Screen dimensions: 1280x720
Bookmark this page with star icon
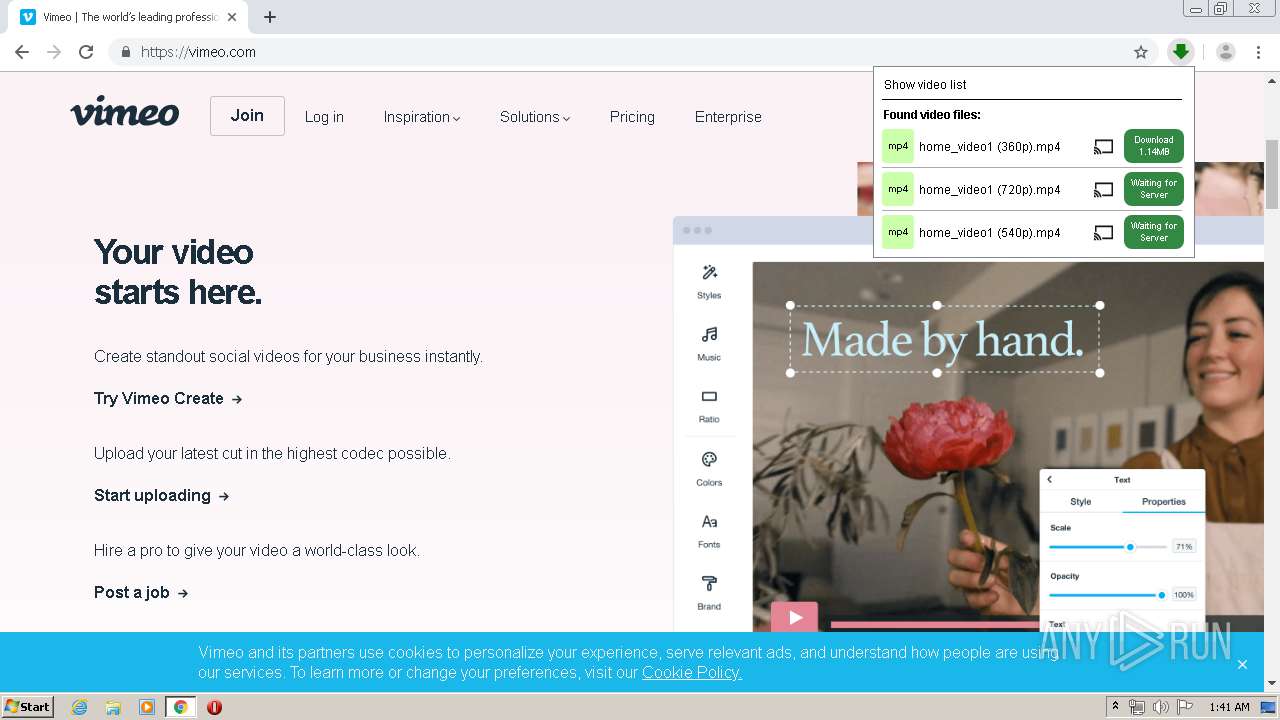click(x=1141, y=52)
